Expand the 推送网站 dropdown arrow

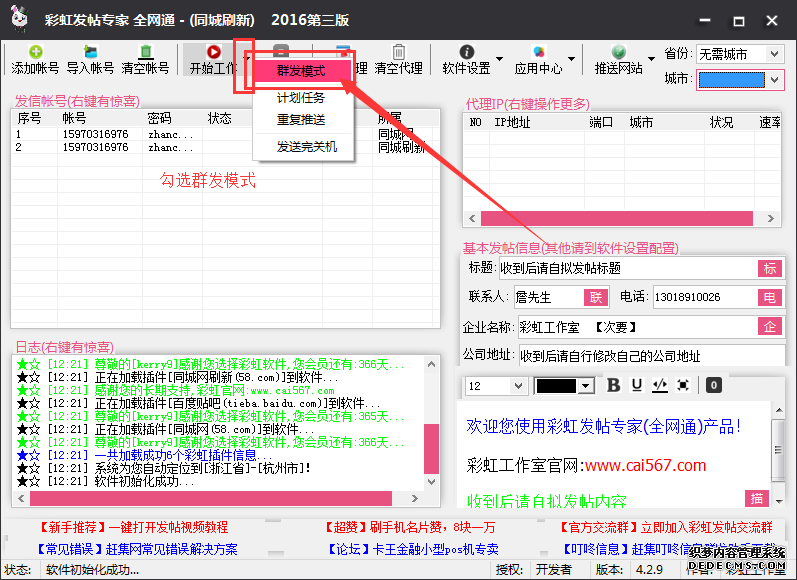point(652,58)
